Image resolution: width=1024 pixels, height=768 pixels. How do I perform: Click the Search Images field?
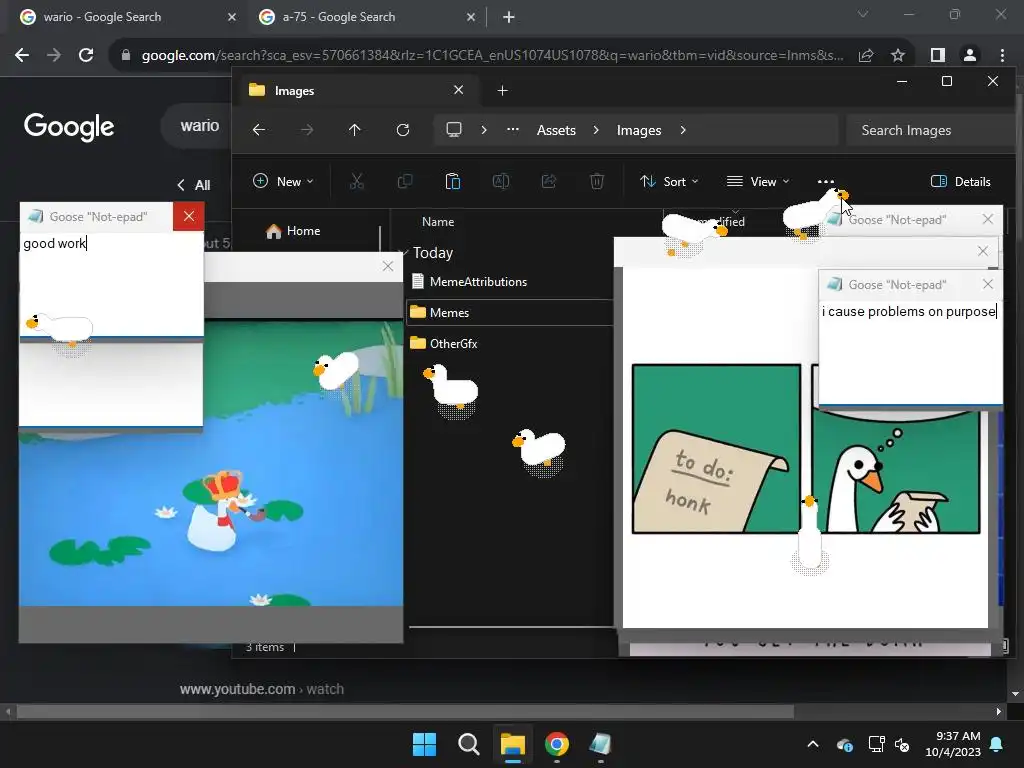tap(930, 130)
